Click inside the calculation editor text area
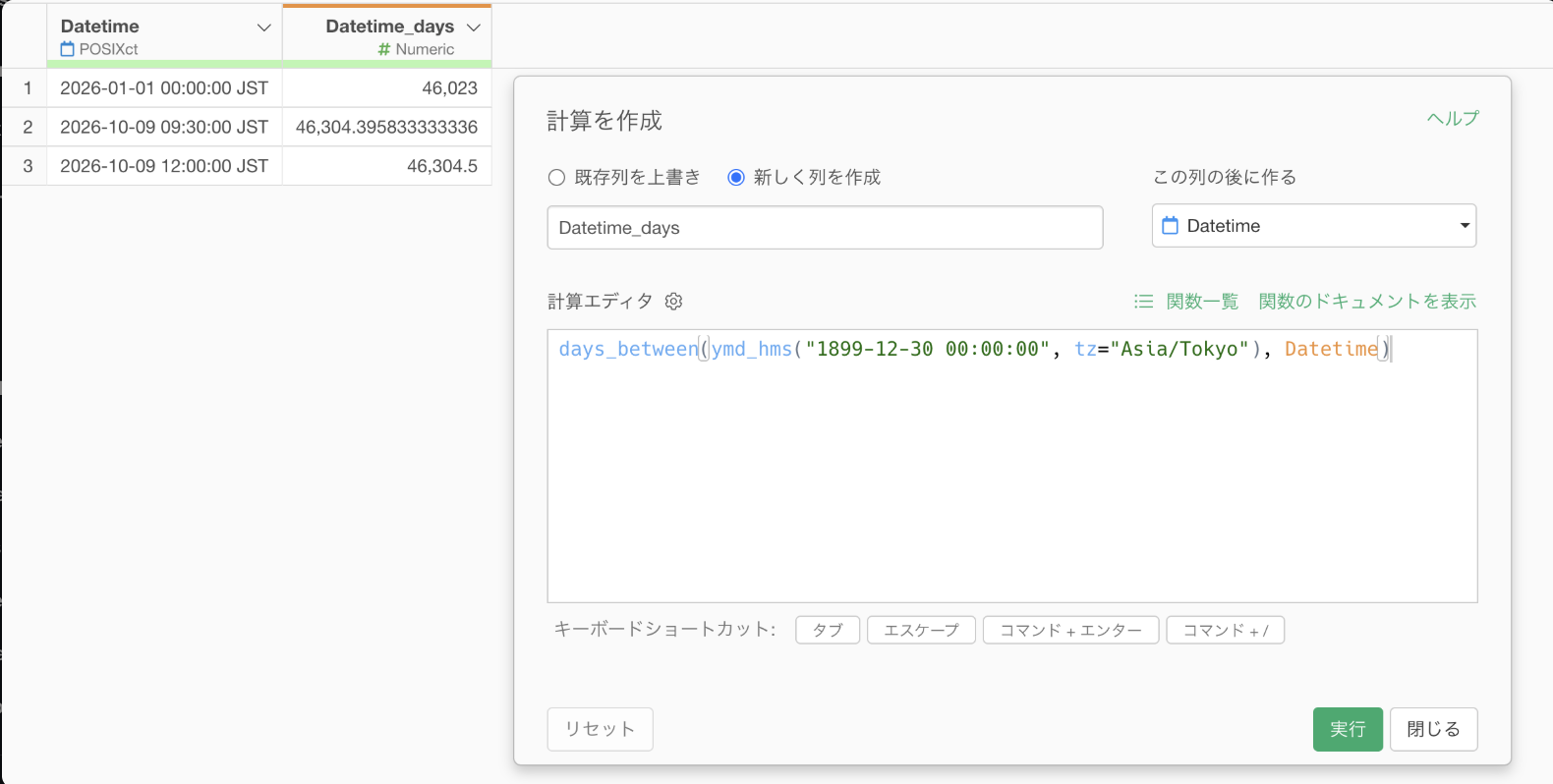This screenshot has height=784, width=1553. pos(1012,466)
